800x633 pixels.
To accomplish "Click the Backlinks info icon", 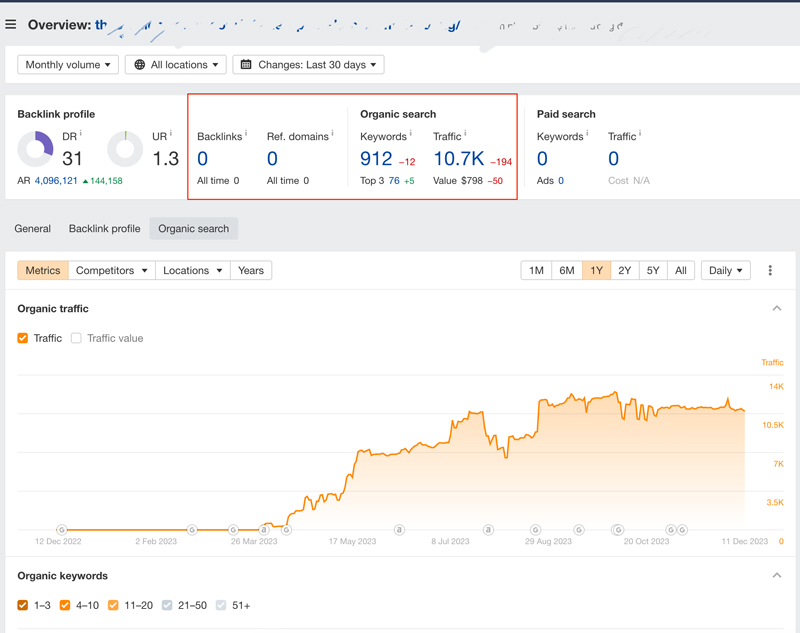I will click(246, 134).
